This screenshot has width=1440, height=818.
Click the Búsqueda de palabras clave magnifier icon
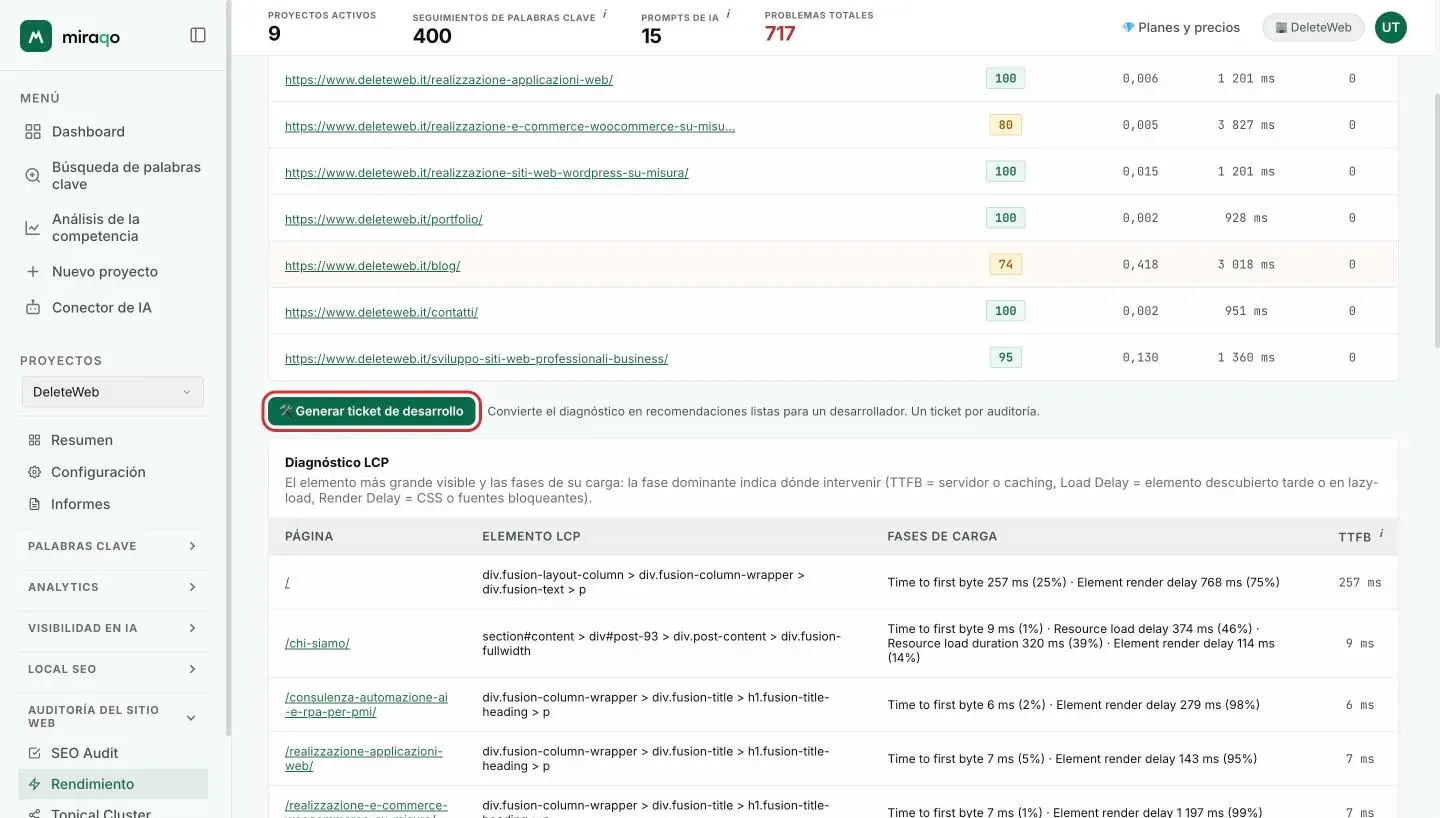click(33, 176)
